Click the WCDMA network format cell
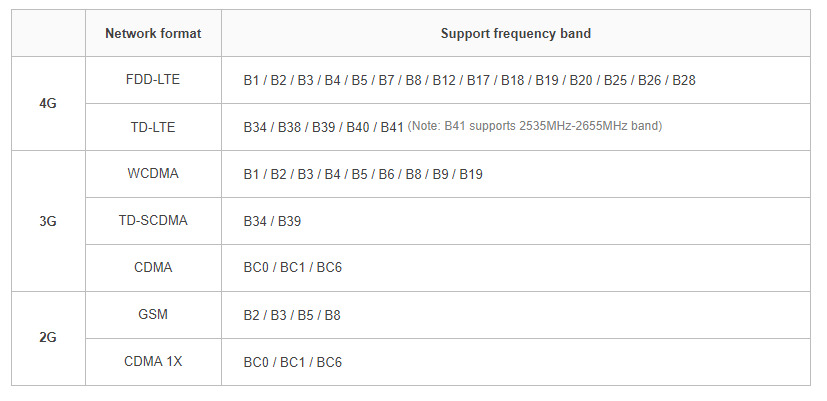827x401 pixels. (x=153, y=174)
